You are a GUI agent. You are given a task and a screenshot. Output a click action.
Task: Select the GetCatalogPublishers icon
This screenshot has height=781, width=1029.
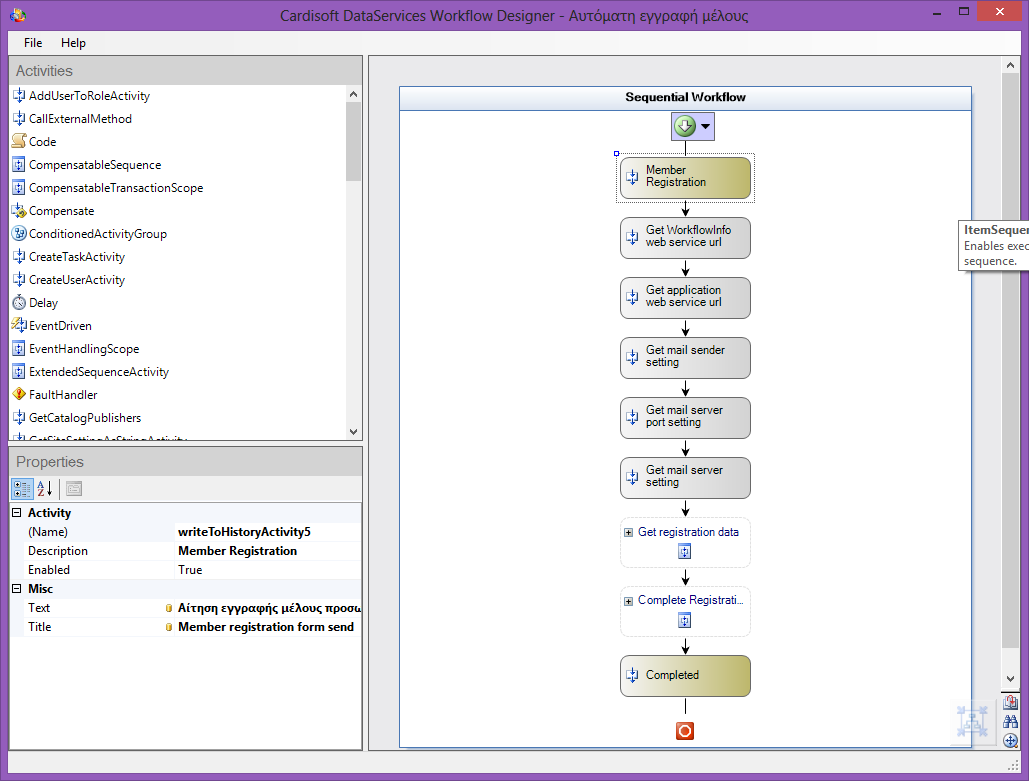click(x=19, y=417)
